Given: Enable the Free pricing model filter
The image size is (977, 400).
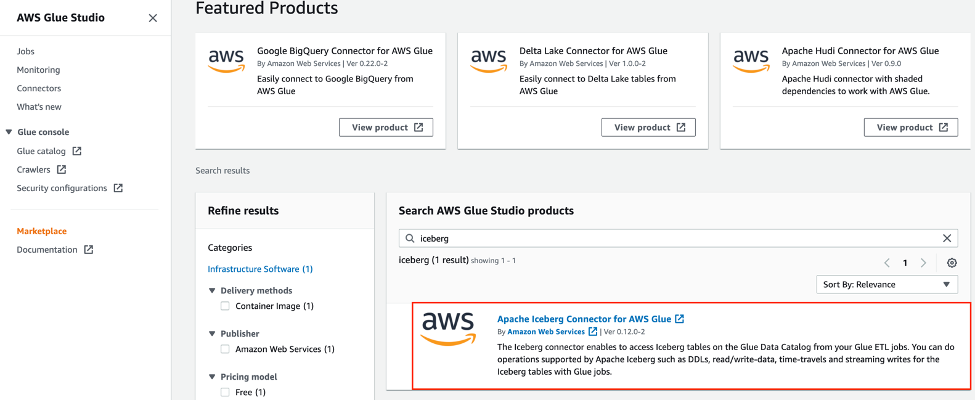Looking at the screenshot, I should 225,392.
